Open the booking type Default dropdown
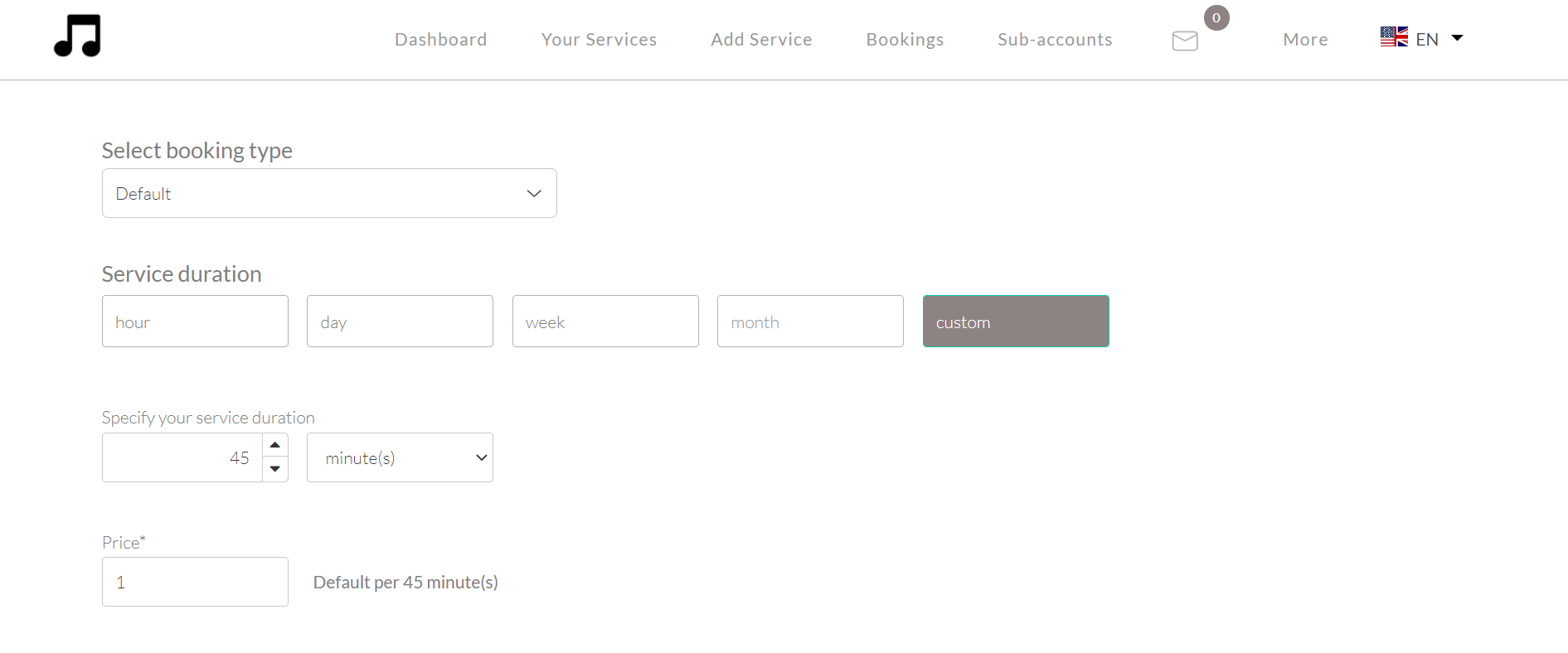The height and width of the screenshot is (653, 1568). [329, 193]
